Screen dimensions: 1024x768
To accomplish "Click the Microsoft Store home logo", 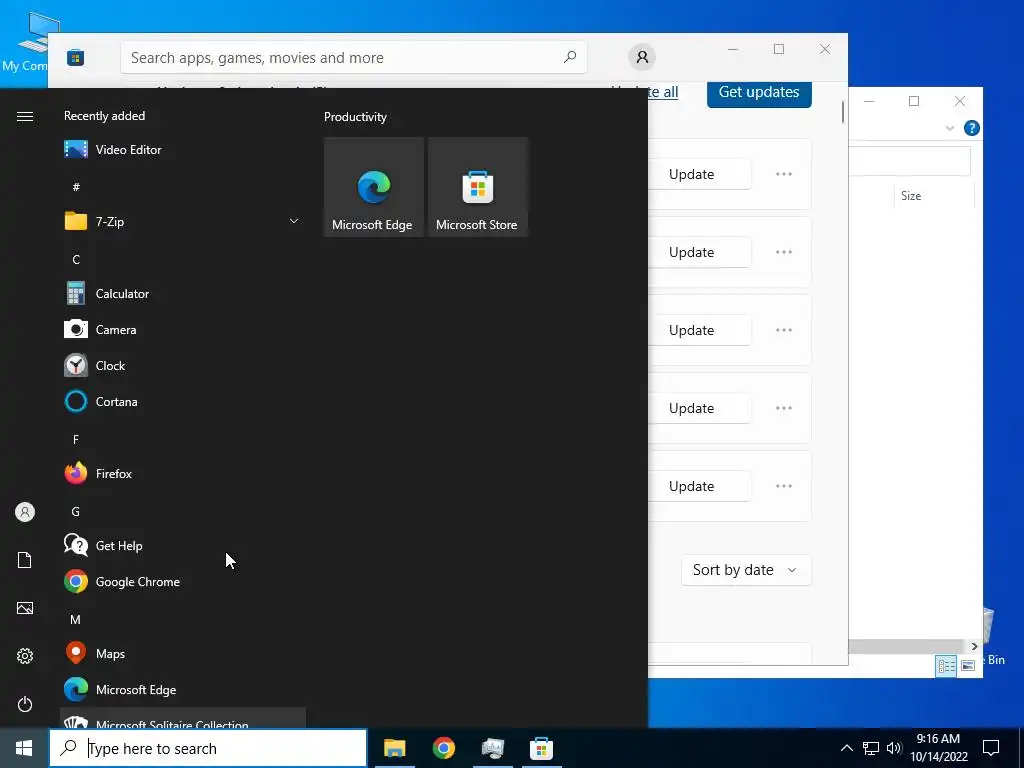I will click(76, 57).
